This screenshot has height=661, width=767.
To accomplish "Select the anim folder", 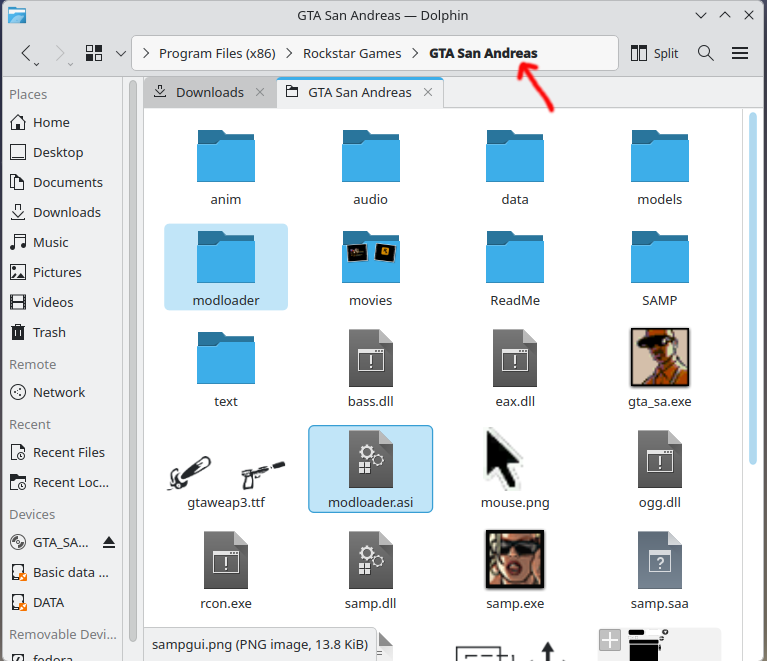I will coord(226,167).
